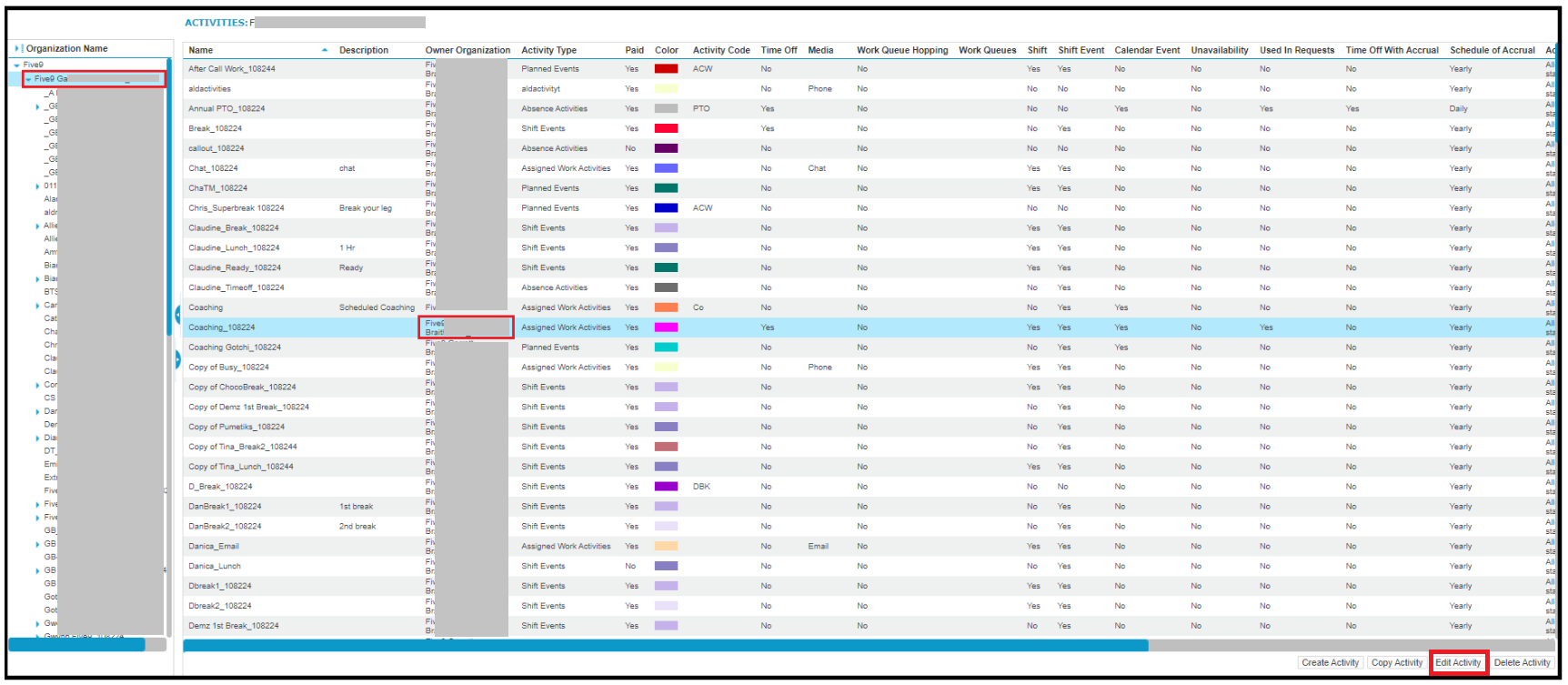Click the Delete Activity button

(x=1522, y=662)
